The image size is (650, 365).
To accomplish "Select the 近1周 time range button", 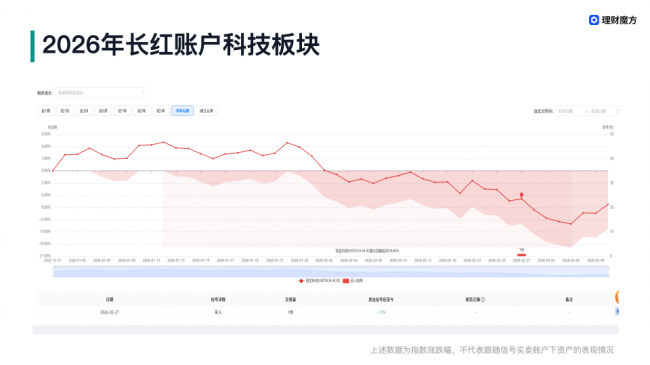I will click(46, 111).
